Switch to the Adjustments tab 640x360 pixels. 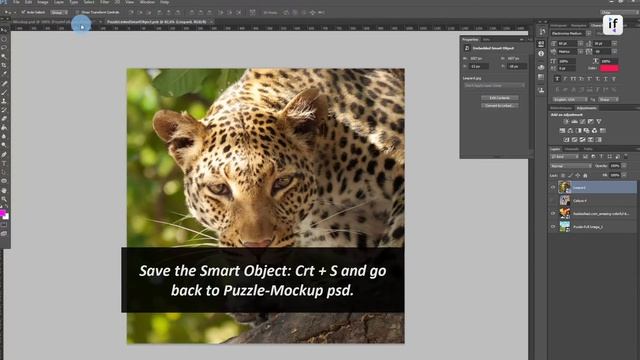(587, 108)
